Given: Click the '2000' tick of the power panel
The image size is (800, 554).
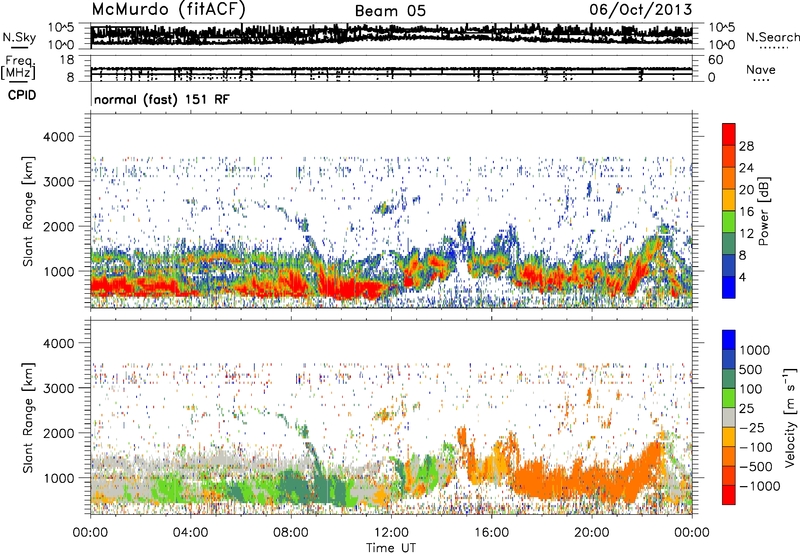Looking at the screenshot, I should click(59, 226).
